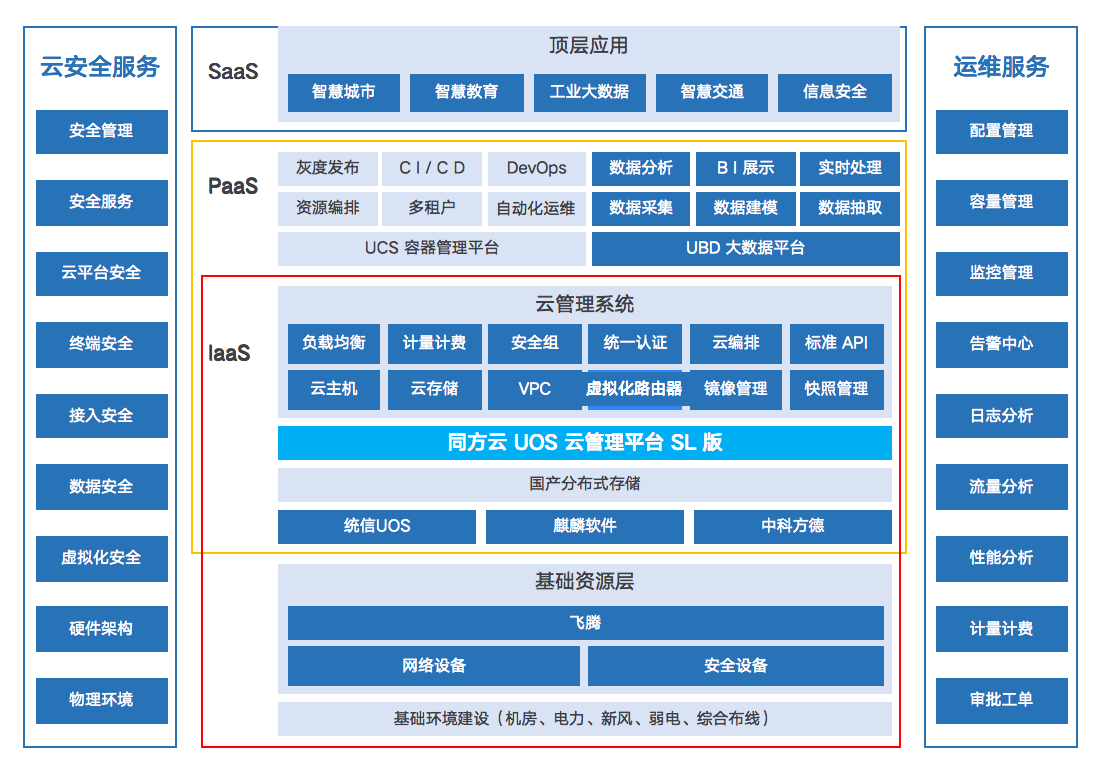
Task: Click the 资源编排 box
Action: point(328,208)
